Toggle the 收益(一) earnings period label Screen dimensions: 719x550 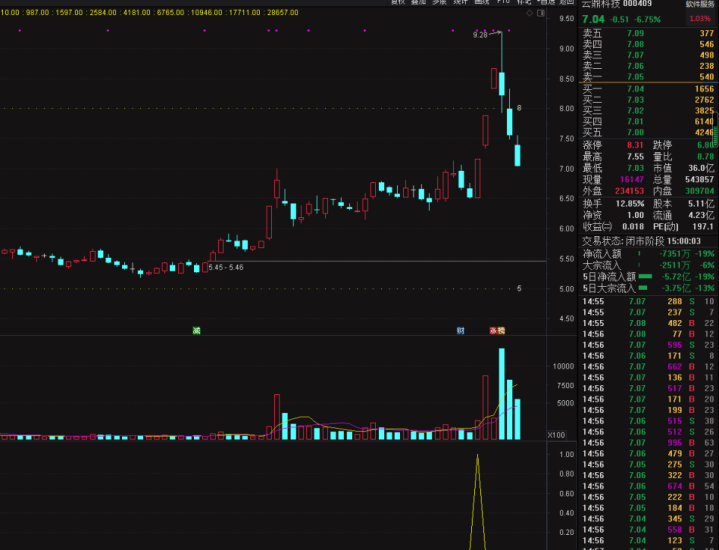click(597, 226)
